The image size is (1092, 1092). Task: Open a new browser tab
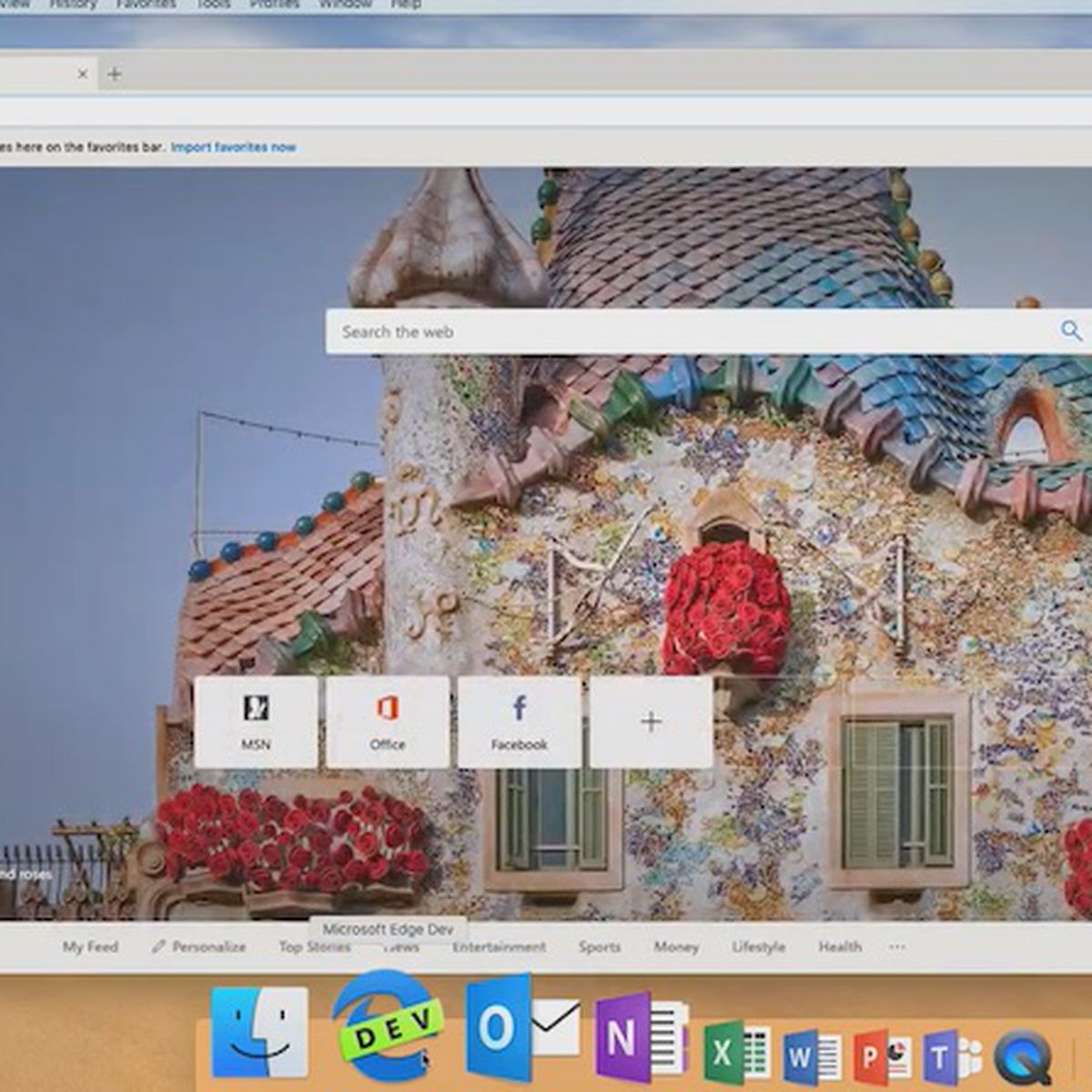(x=115, y=75)
